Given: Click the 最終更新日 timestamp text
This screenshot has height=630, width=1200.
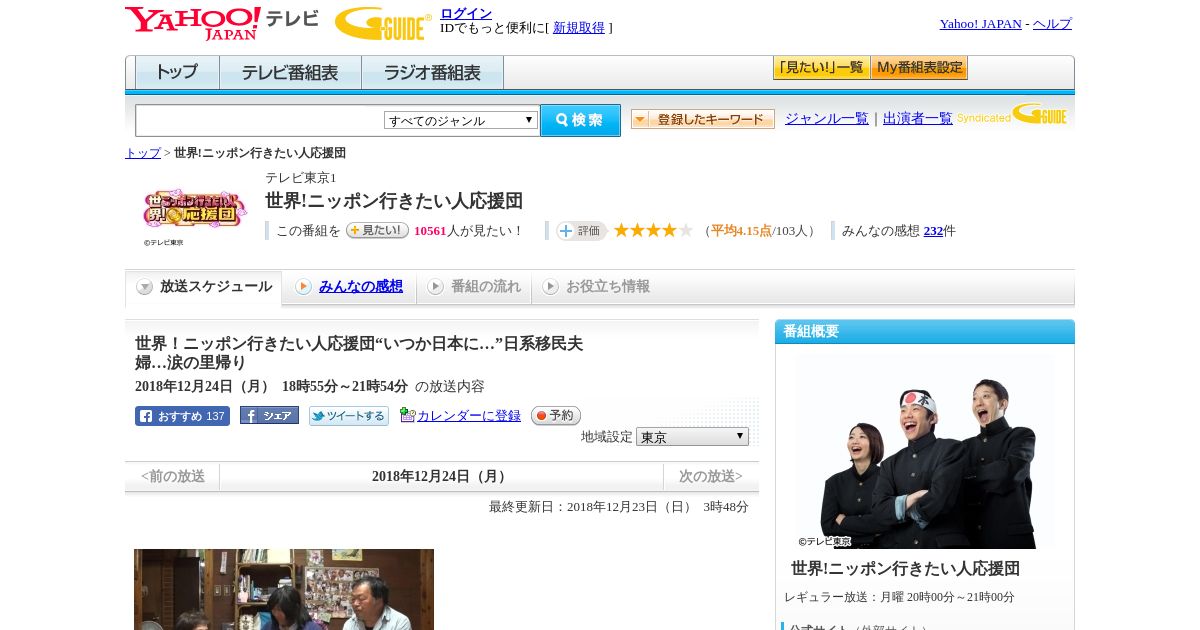Looking at the screenshot, I should coord(619,507).
